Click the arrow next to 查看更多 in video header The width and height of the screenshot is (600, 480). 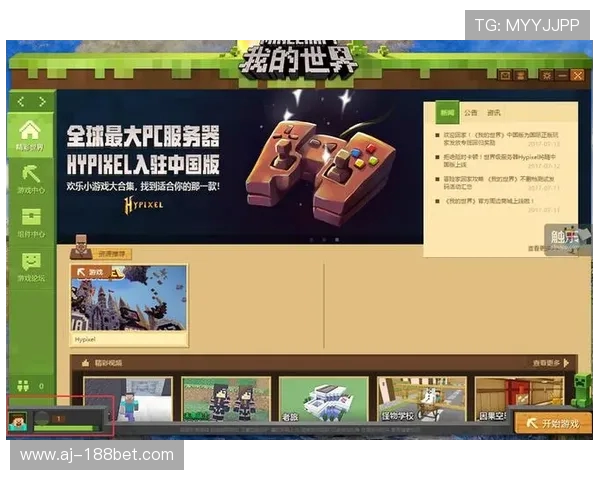coord(566,362)
